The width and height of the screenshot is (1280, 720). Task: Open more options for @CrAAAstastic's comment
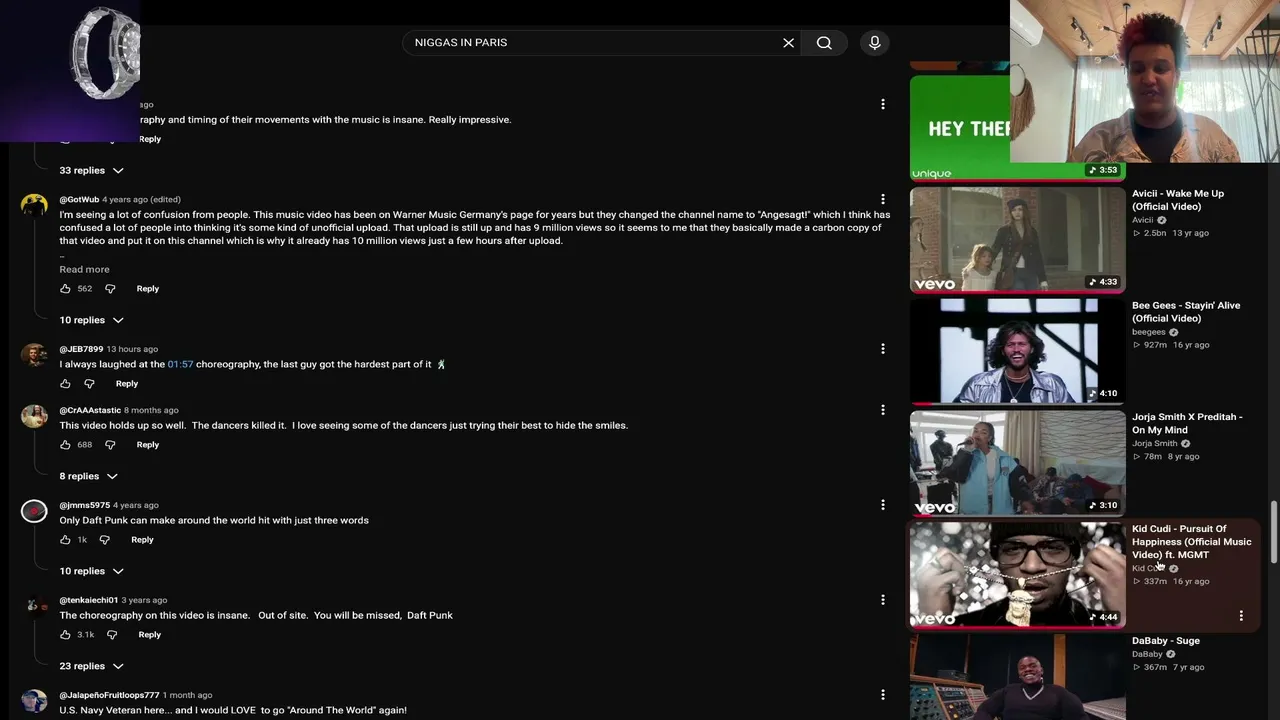pyautogui.click(x=883, y=410)
